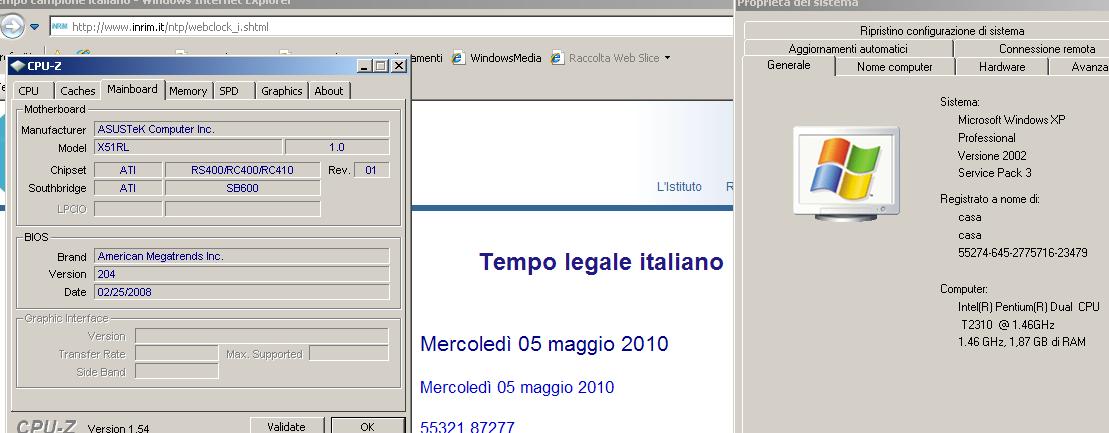Open the Caches tab in CPU-Z
The image size is (1109, 433).
pyautogui.click(x=78, y=91)
